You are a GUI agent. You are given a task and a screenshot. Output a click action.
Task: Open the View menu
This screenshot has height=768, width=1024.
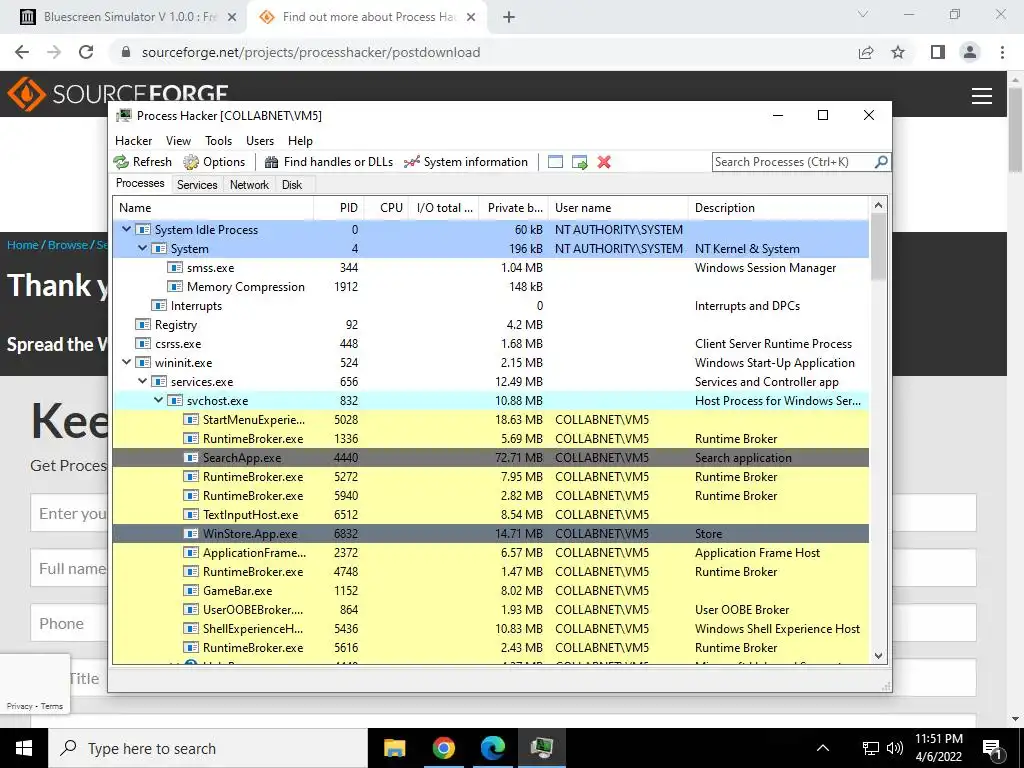tap(178, 140)
